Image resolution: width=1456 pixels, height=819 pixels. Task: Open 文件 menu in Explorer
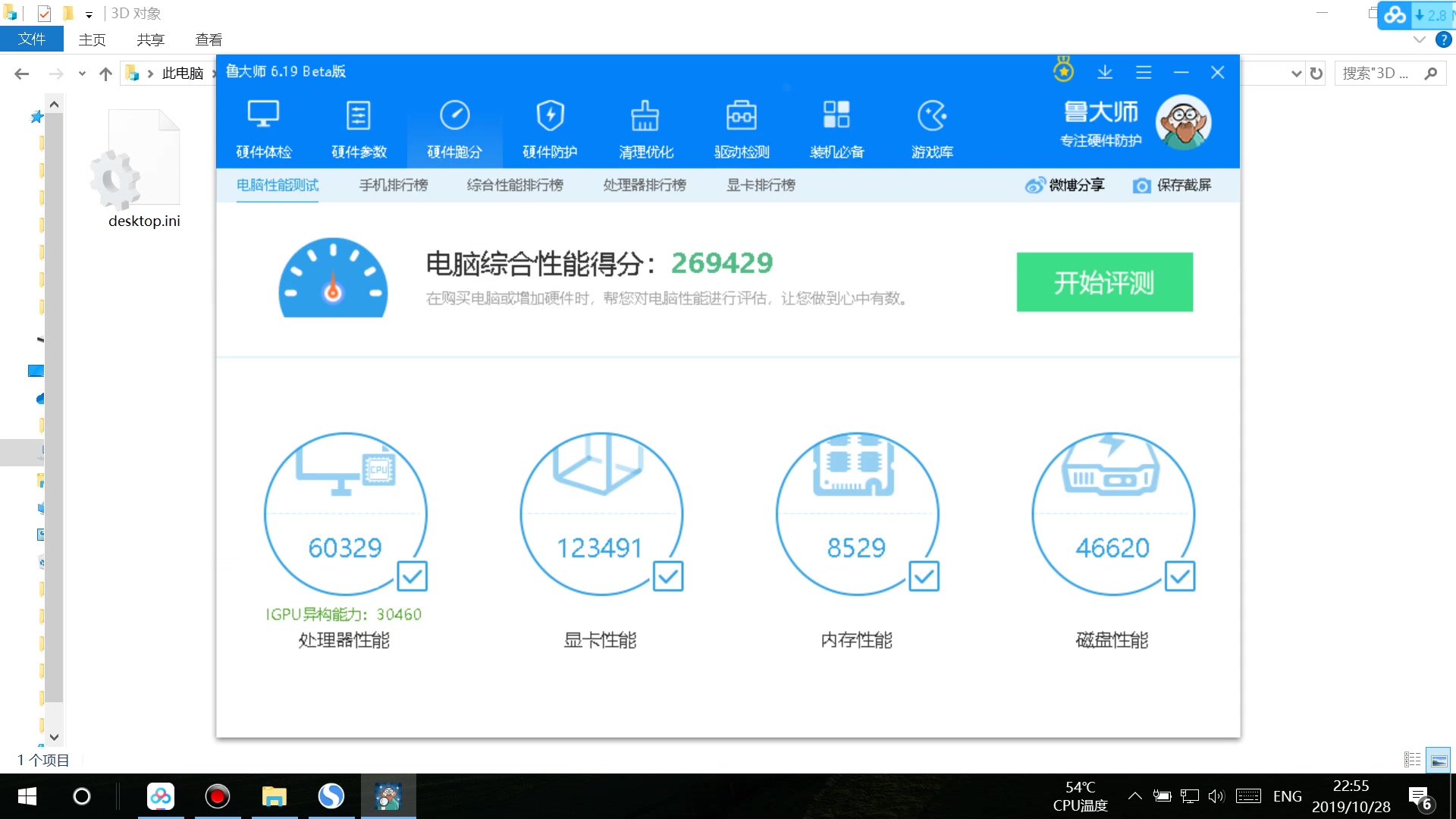(x=31, y=39)
